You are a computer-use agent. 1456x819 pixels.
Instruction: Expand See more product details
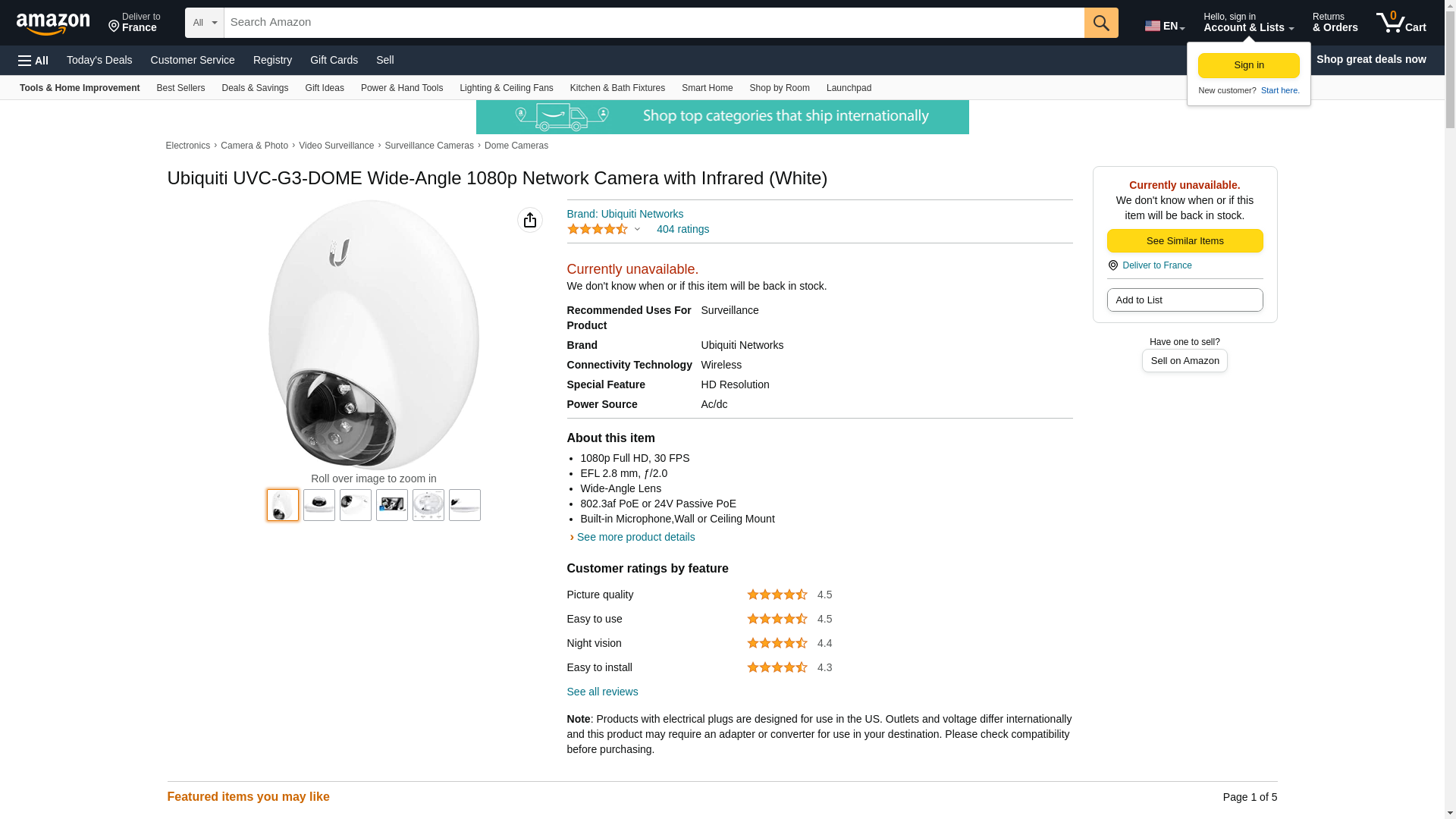point(635,537)
